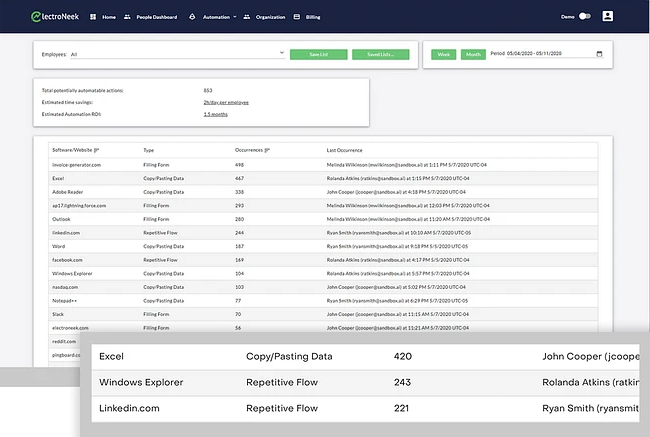This screenshot has height=437, width=650.
Task: Open the People Dashboard menu item
Action: click(x=155, y=17)
